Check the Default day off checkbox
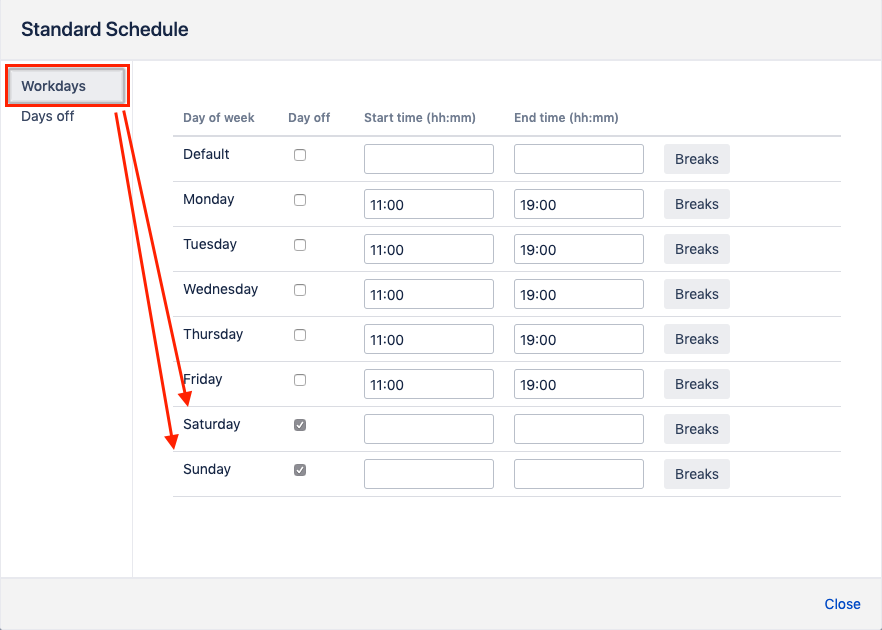 point(300,155)
